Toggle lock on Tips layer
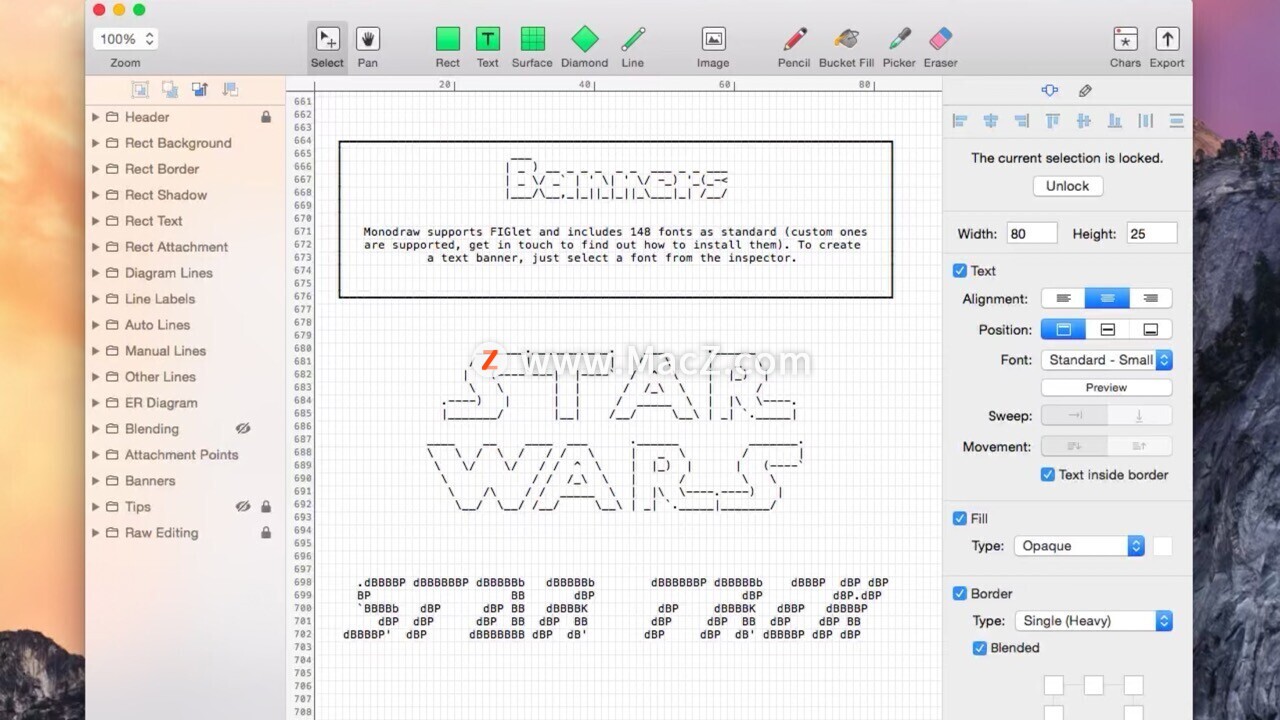Image resolution: width=1280 pixels, height=720 pixels. coord(266,507)
